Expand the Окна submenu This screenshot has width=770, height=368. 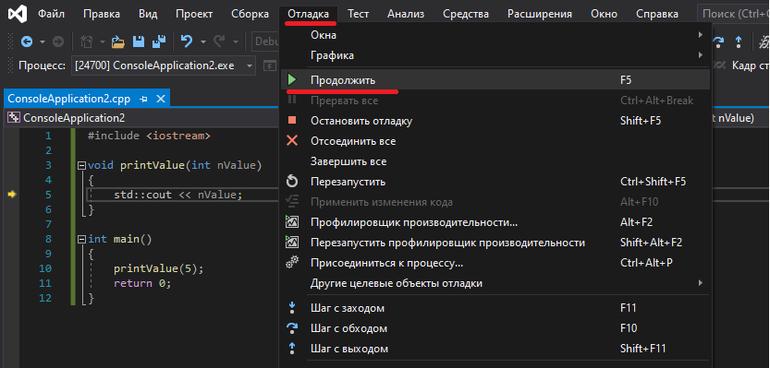(x=495, y=35)
